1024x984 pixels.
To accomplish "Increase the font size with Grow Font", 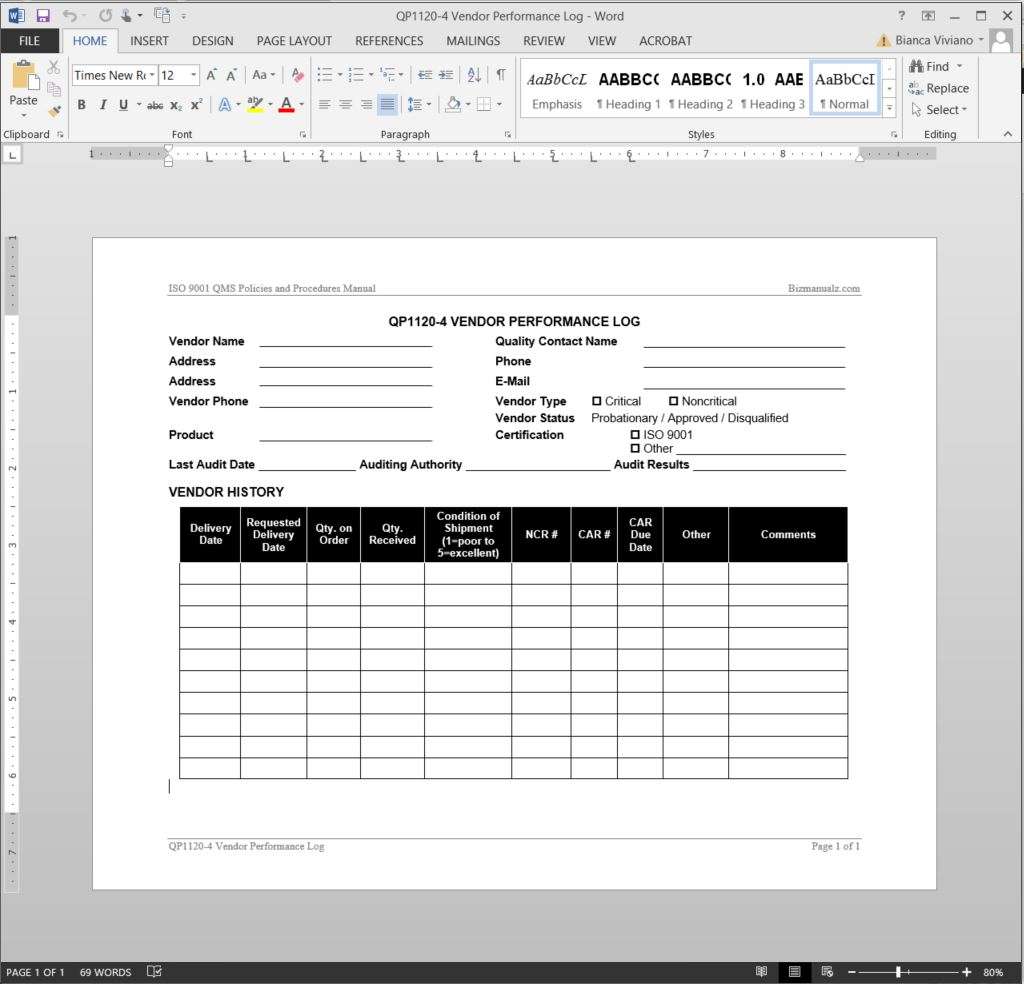I will click(212, 75).
